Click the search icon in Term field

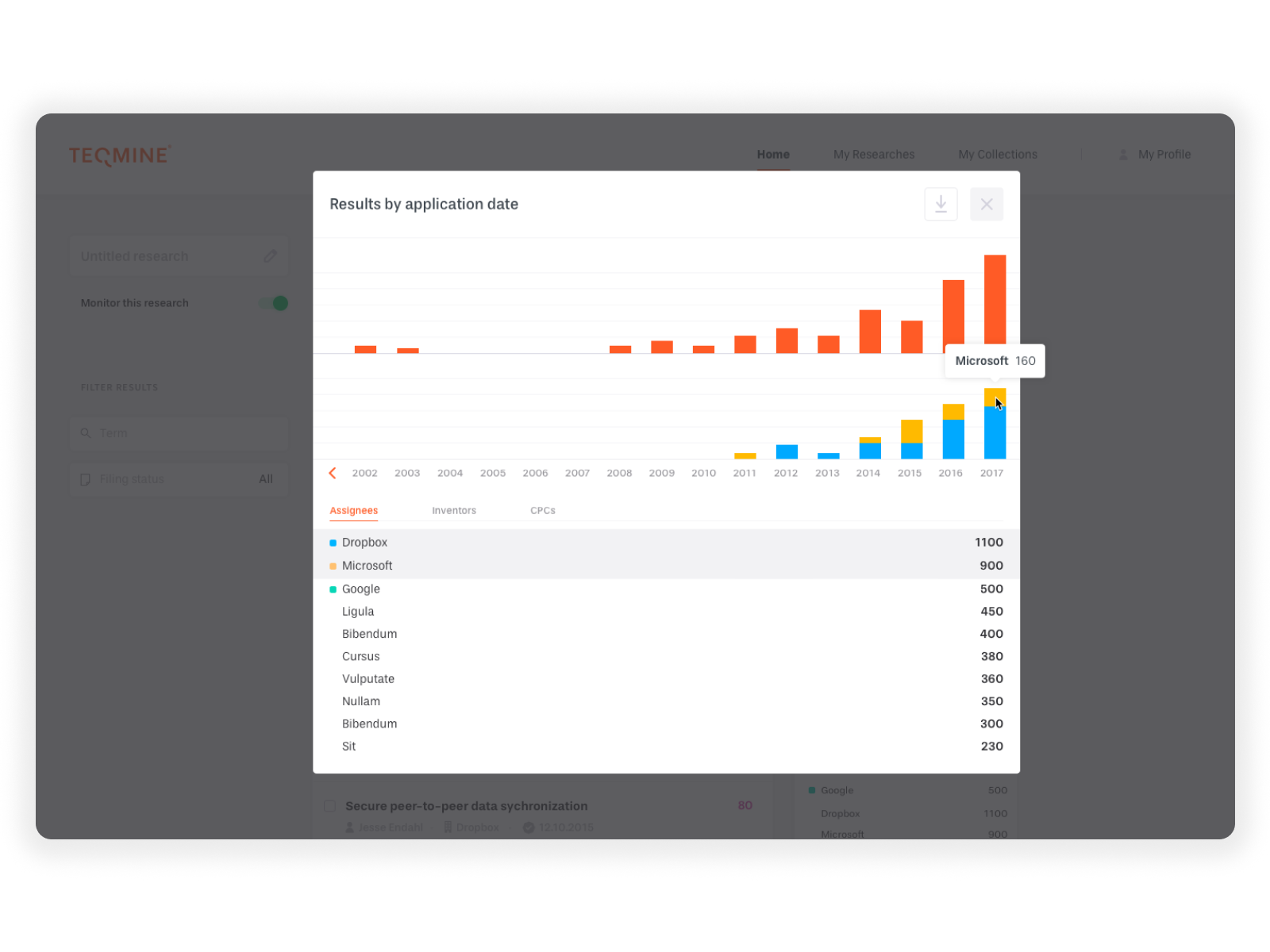[x=86, y=433]
